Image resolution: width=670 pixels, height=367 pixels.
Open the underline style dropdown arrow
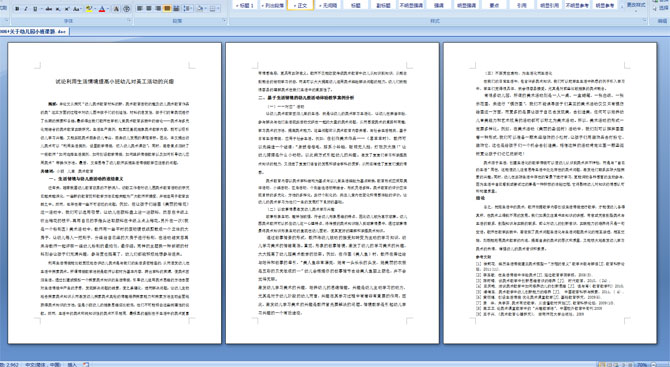coord(41,9)
